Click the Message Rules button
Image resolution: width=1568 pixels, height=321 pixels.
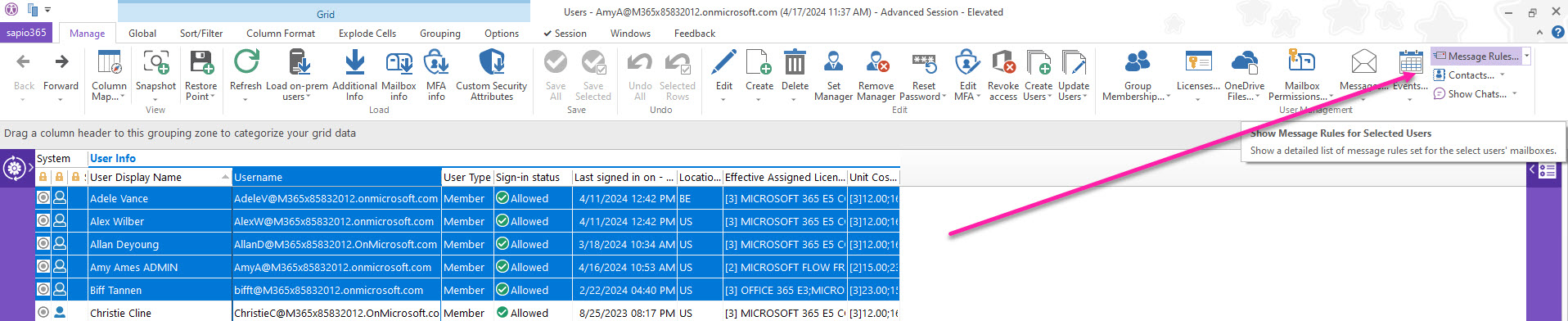pos(1476,56)
